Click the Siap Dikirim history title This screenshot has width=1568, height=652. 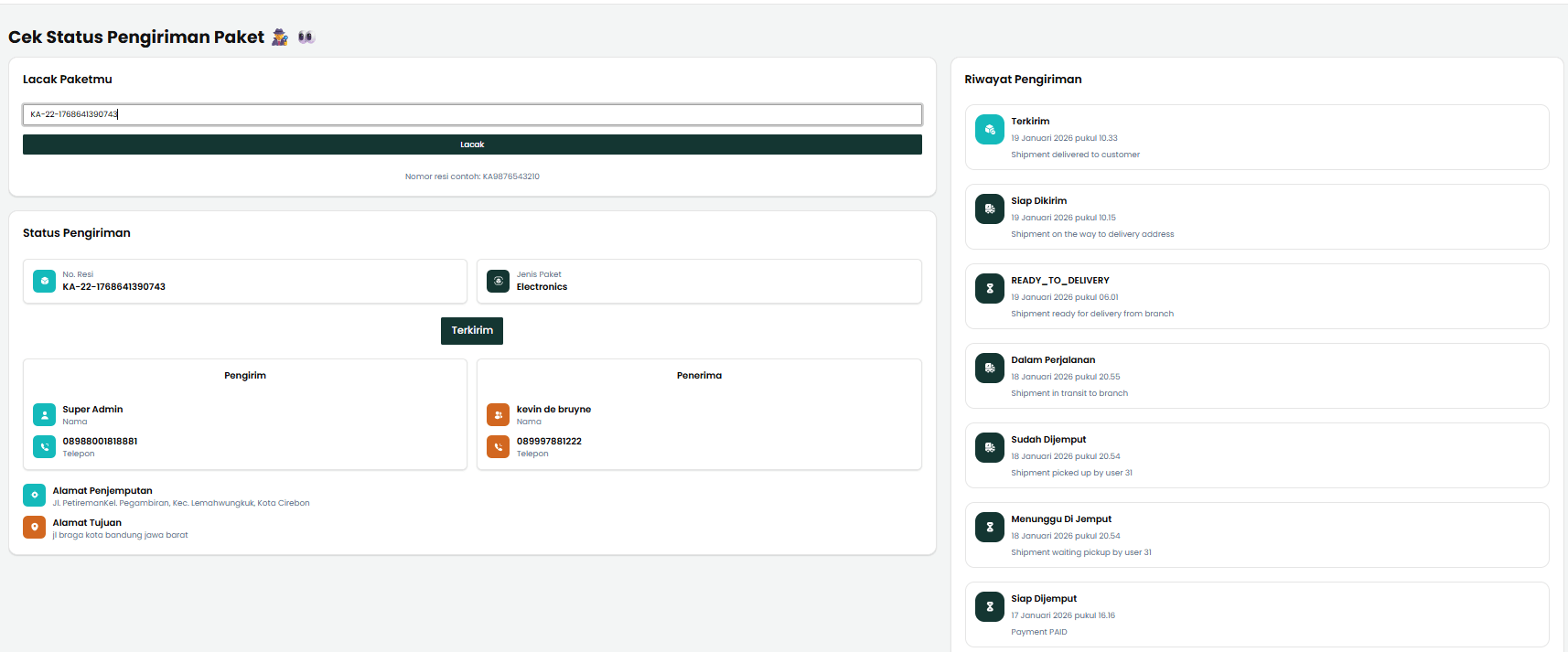pos(1038,201)
